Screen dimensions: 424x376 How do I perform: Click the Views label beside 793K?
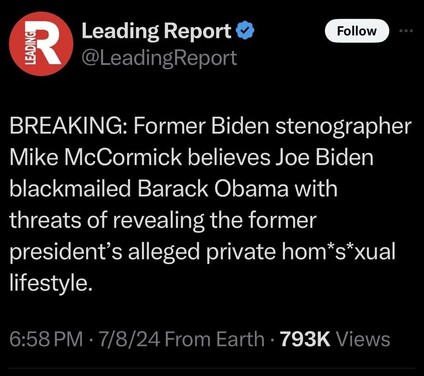pos(363,339)
